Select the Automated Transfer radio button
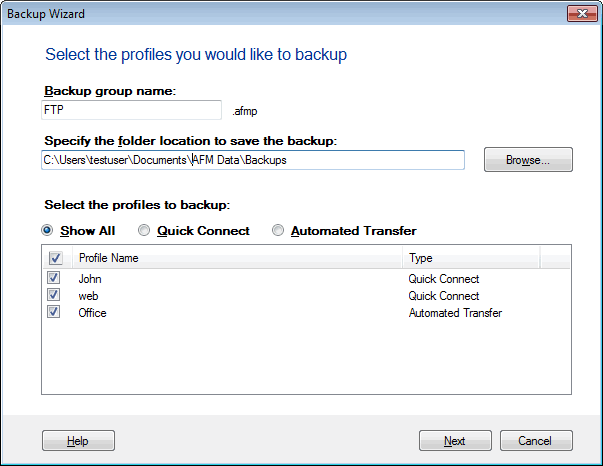This screenshot has height=466, width=603. click(x=279, y=231)
